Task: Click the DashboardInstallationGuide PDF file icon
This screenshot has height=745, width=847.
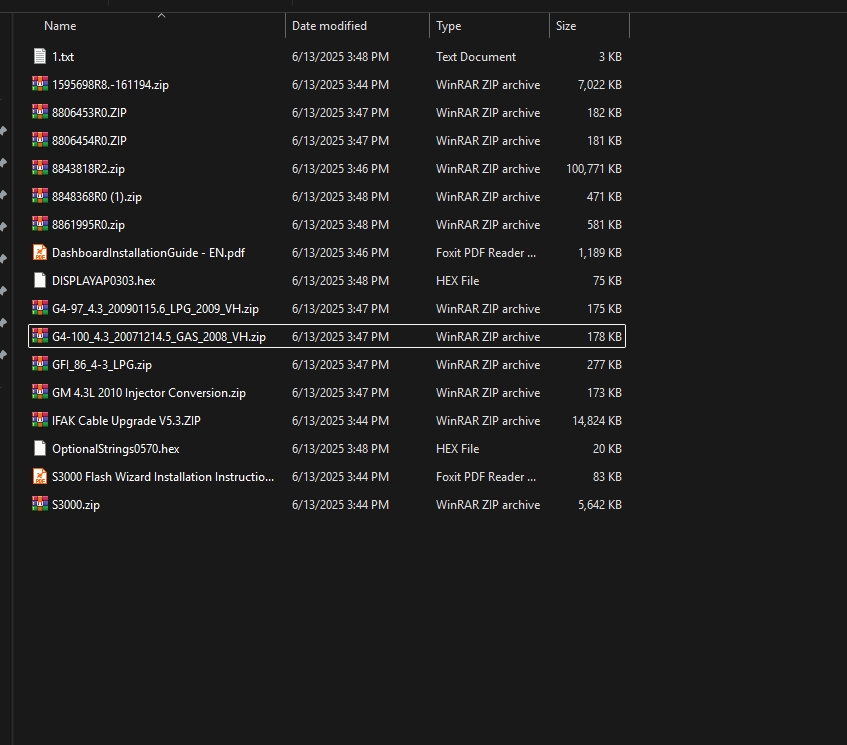Action: pos(40,253)
